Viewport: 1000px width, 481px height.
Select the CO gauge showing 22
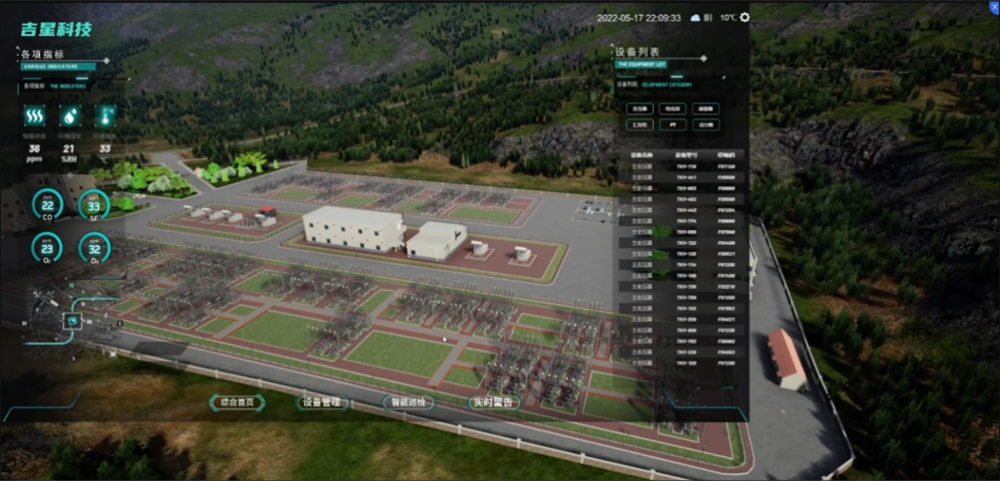47,205
